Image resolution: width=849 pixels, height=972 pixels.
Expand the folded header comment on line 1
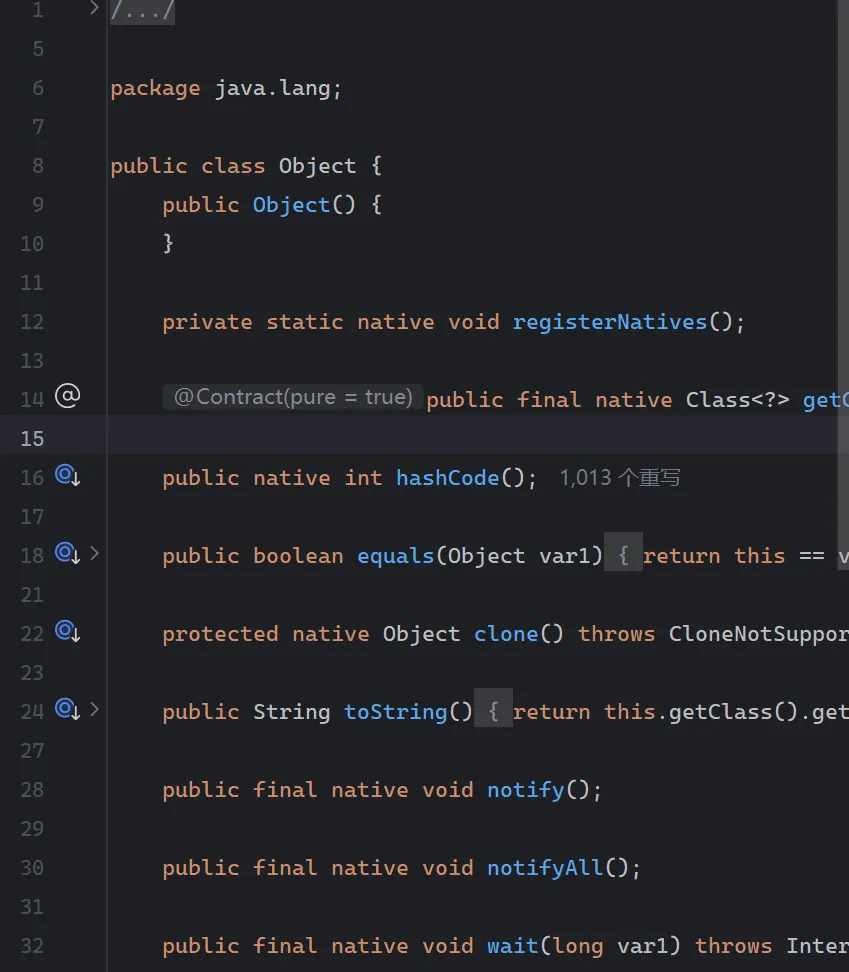pyautogui.click(x=94, y=9)
